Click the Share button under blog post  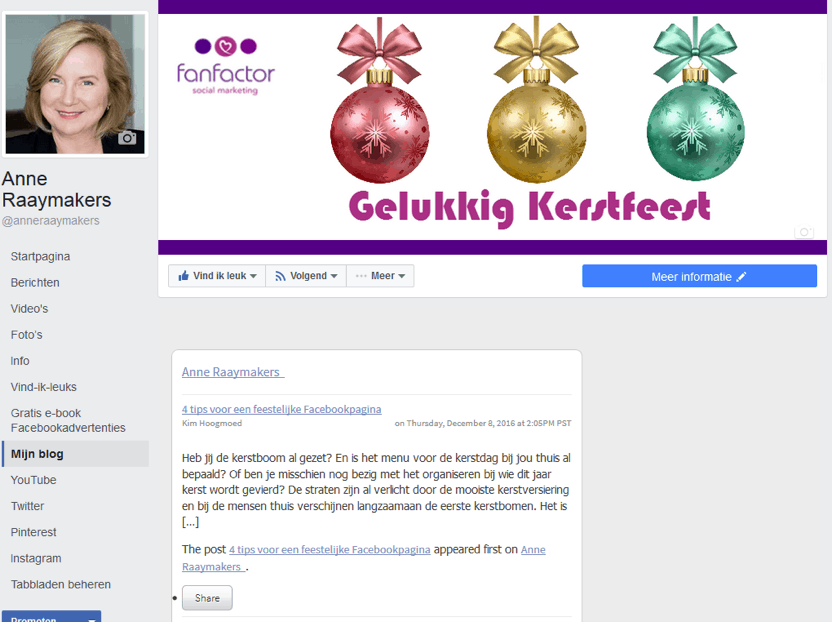(207, 598)
